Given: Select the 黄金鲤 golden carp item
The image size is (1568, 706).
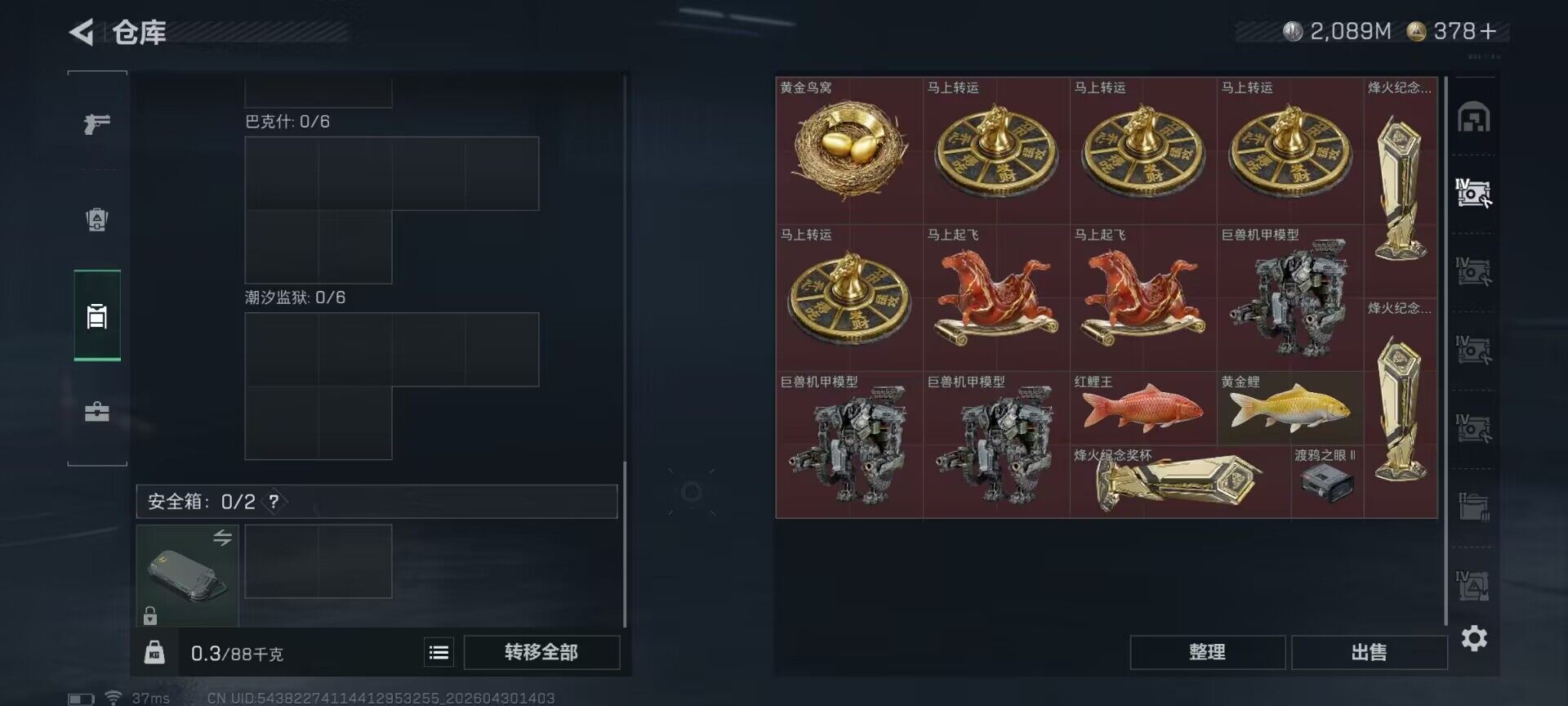Looking at the screenshot, I should coord(1290,409).
